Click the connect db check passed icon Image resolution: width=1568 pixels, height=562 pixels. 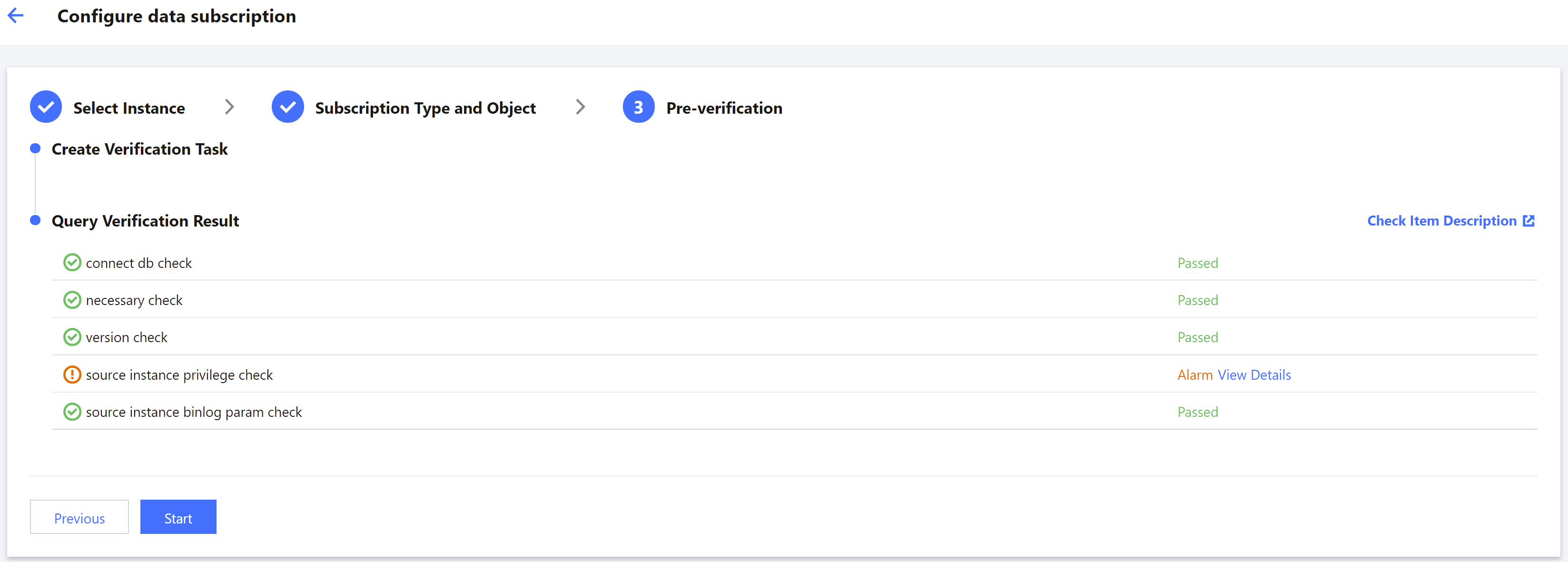pyautogui.click(x=72, y=262)
